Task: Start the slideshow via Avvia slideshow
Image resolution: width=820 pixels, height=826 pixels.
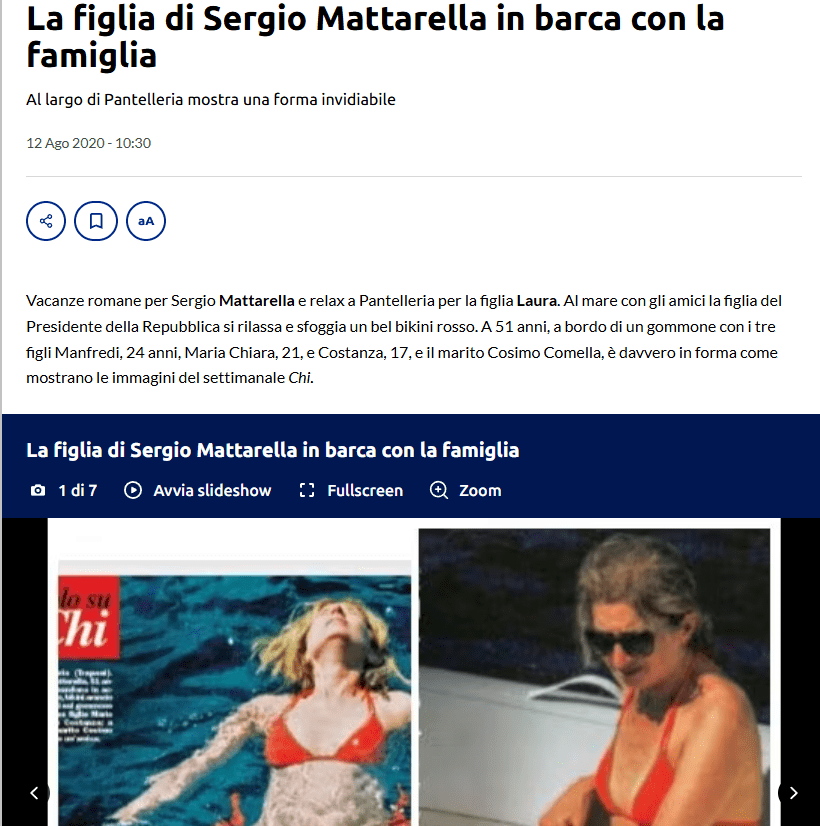Action: [212, 490]
